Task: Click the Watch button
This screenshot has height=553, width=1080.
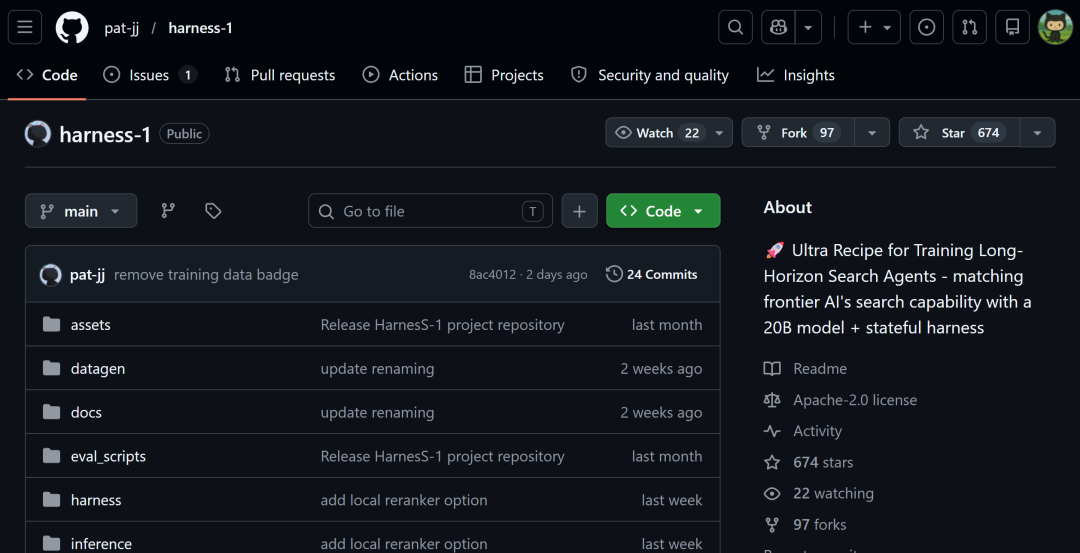Action: 656,133
